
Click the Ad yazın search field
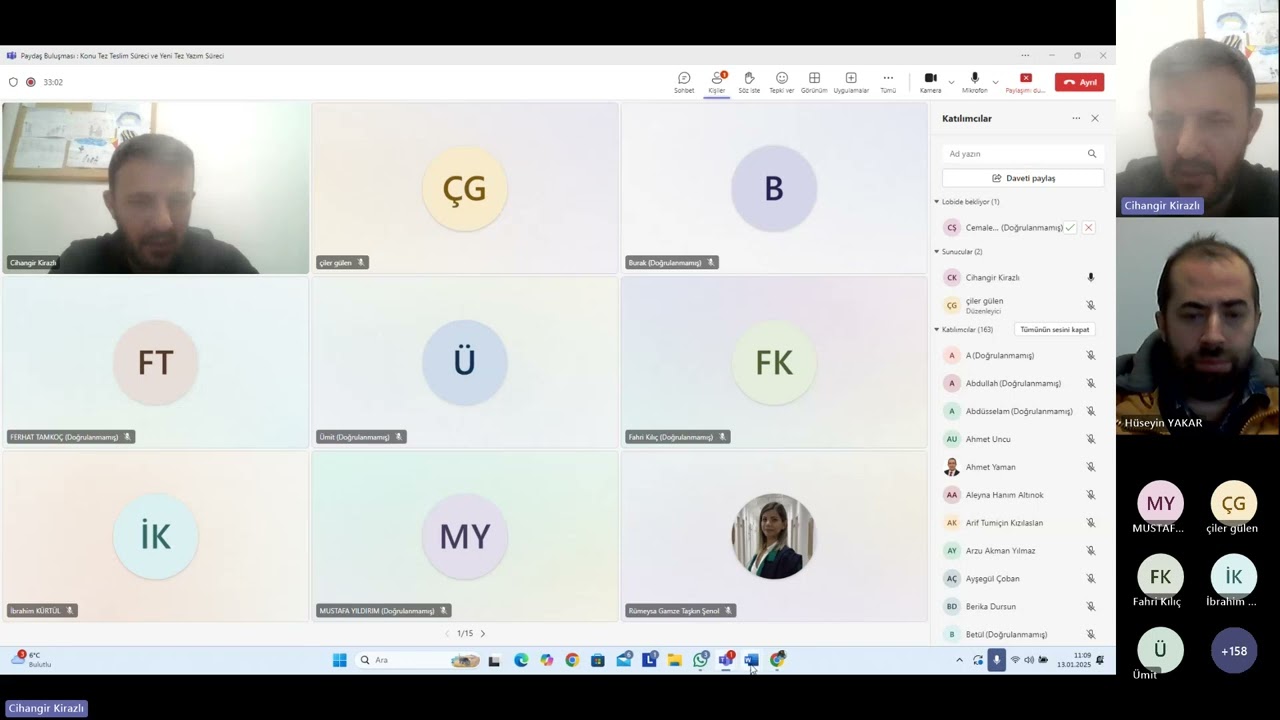[x=1023, y=154]
